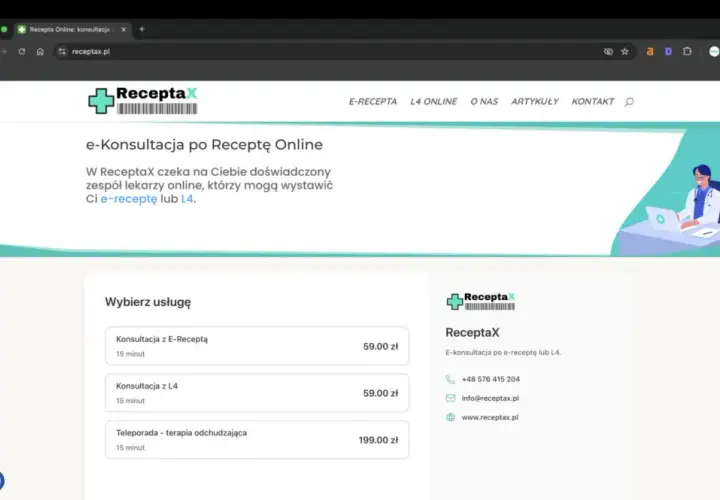Open the accessibility widget at left edge

click(1, 481)
